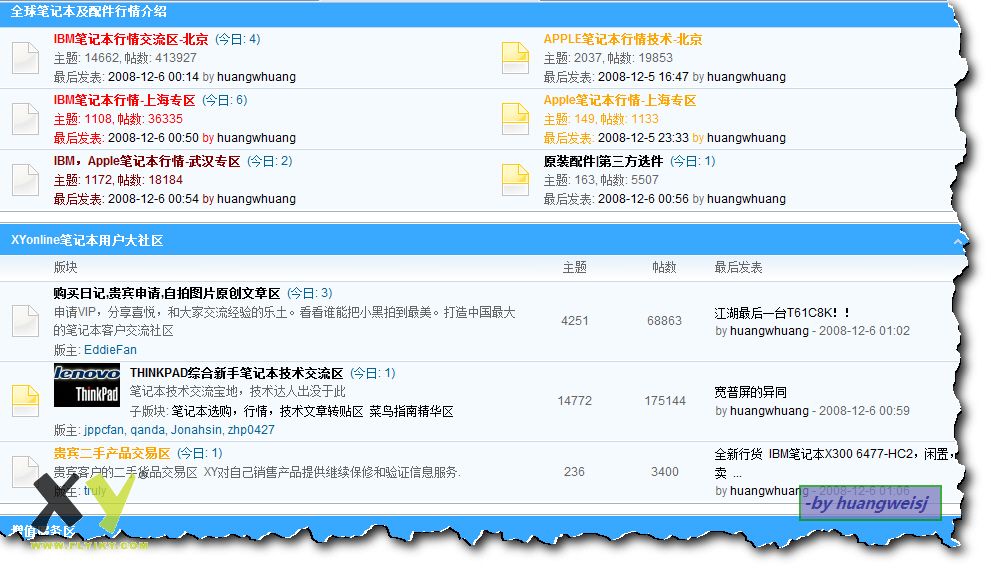This screenshot has height=569, width=991.
Task: Click the yellow folder icon beside the THINKPAD forum row
Action: (x=25, y=401)
